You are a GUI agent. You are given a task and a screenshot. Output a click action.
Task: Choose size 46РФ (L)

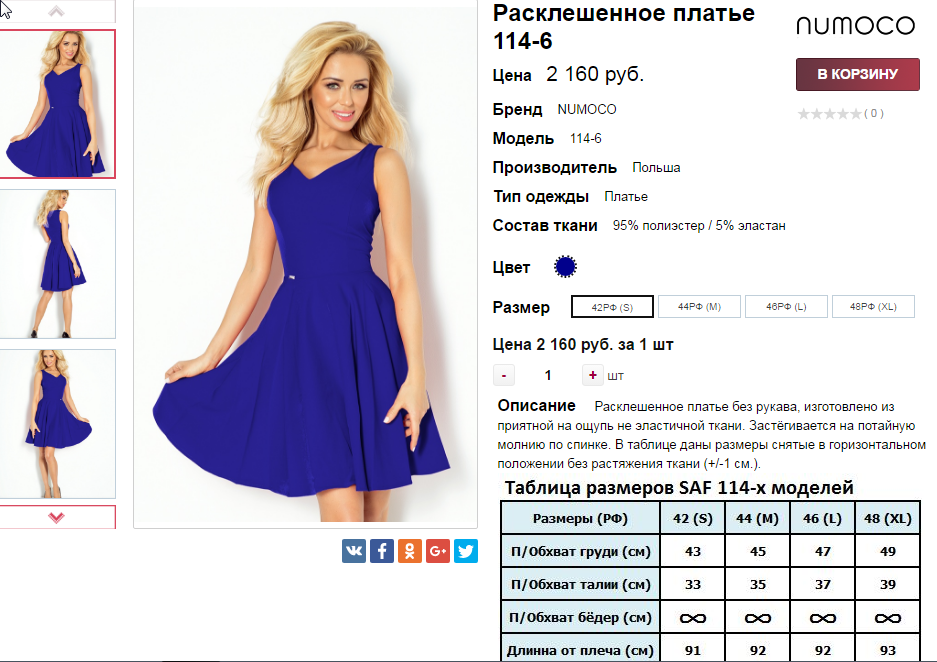[786, 307]
